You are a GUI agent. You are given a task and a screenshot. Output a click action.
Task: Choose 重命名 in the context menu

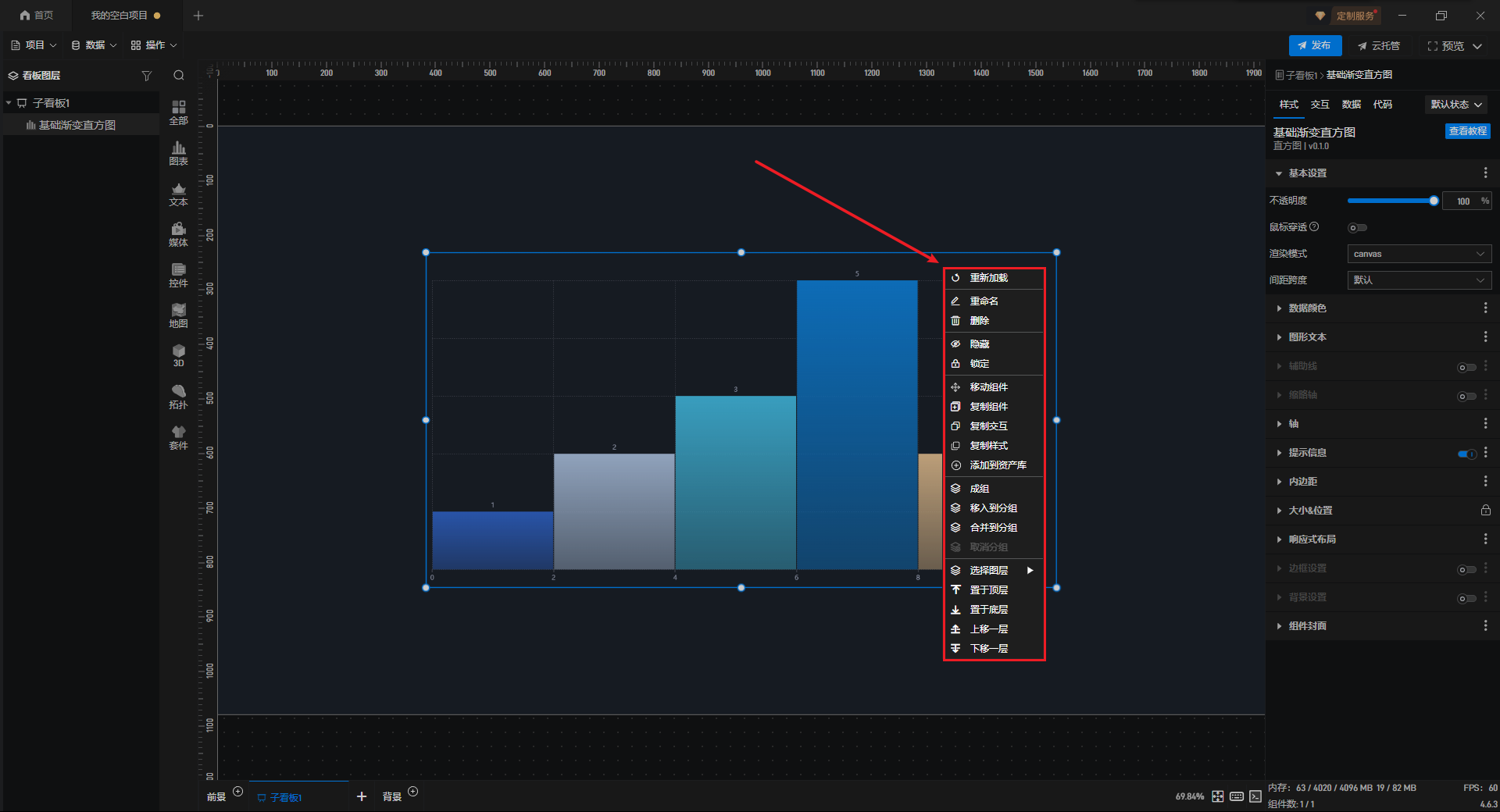pyautogui.click(x=994, y=301)
